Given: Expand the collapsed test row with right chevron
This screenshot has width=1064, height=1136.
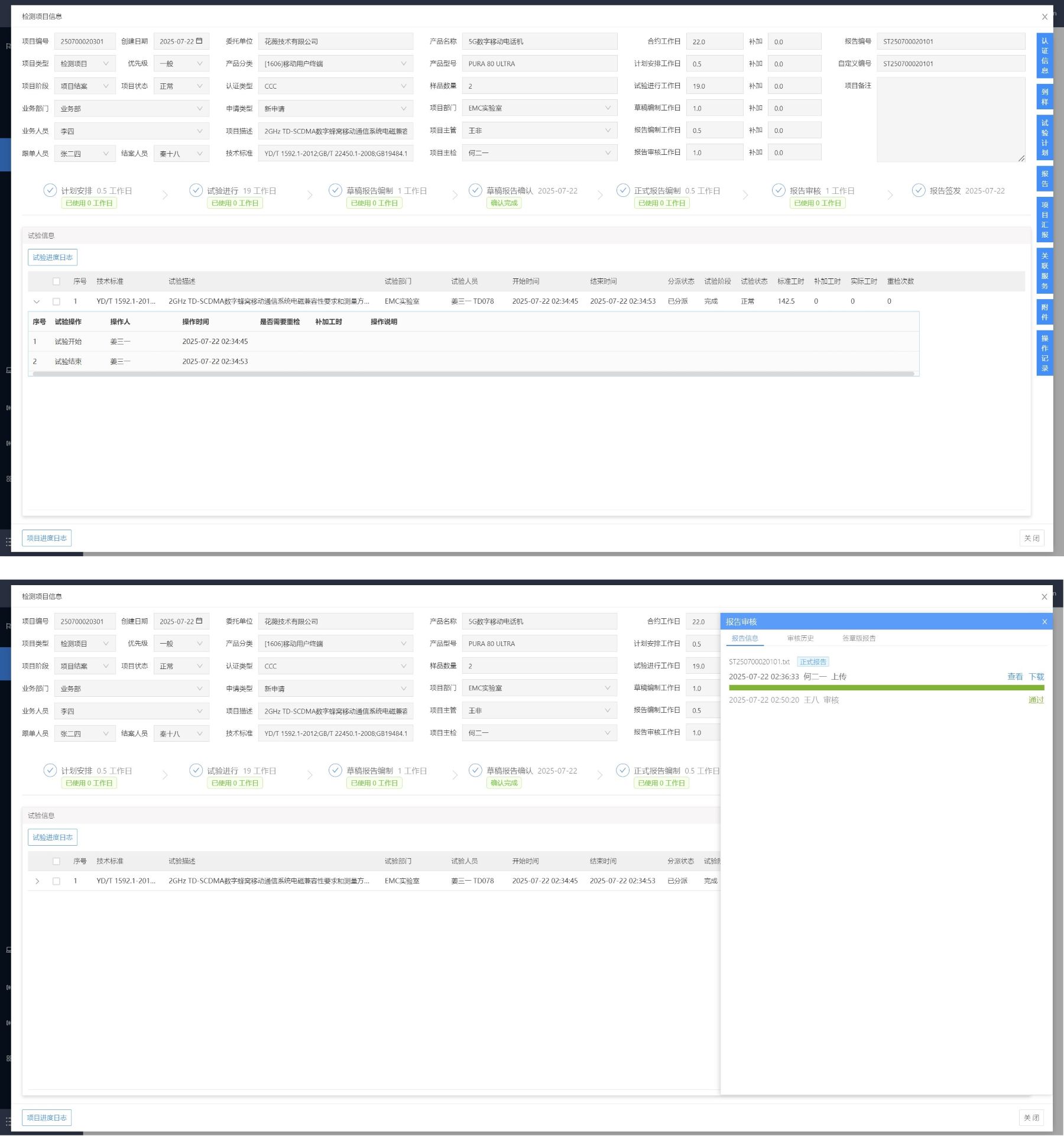Looking at the screenshot, I should (x=37, y=881).
